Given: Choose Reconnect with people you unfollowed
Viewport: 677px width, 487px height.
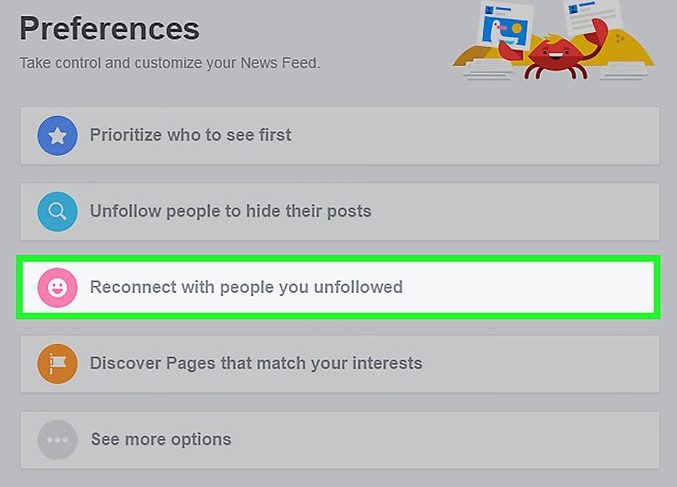Looking at the screenshot, I should [x=338, y=288].
